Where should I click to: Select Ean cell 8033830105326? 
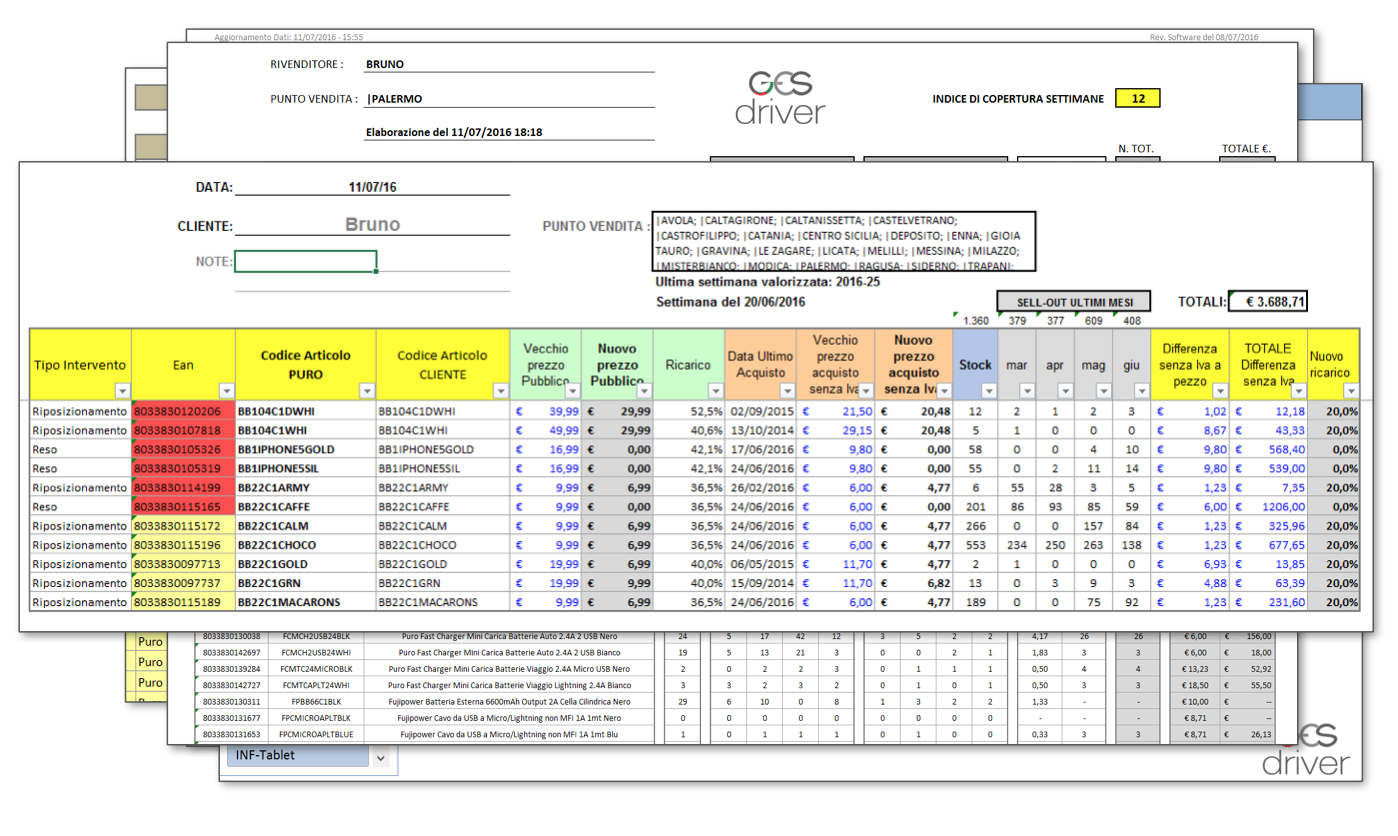tap(183, 449)
